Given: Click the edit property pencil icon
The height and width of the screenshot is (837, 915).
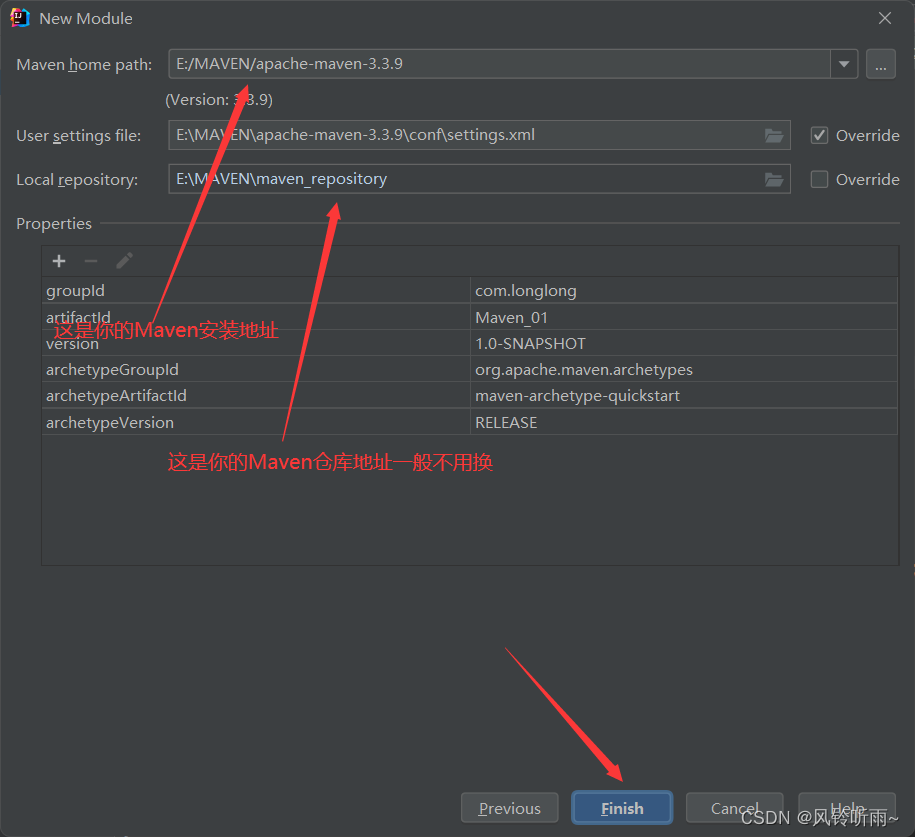Looking at the screenshot, I should pos(124,261).
